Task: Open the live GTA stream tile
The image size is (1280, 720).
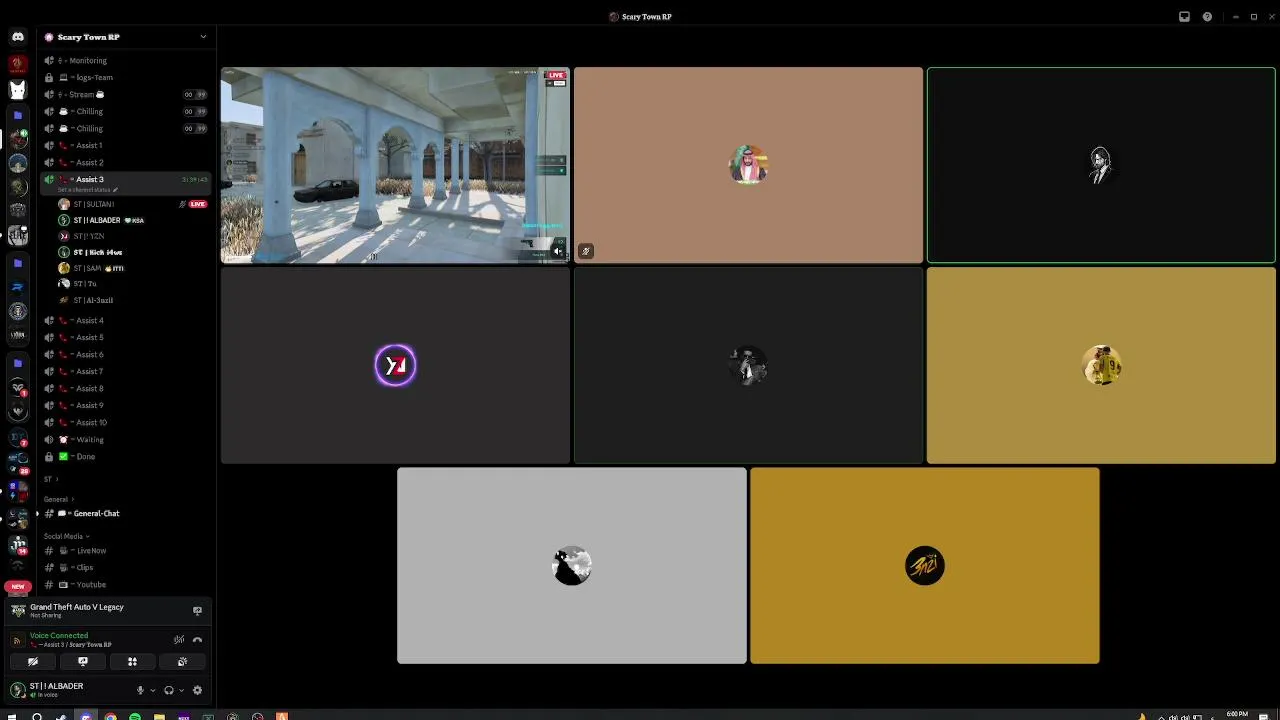Action: pos(395,165)
